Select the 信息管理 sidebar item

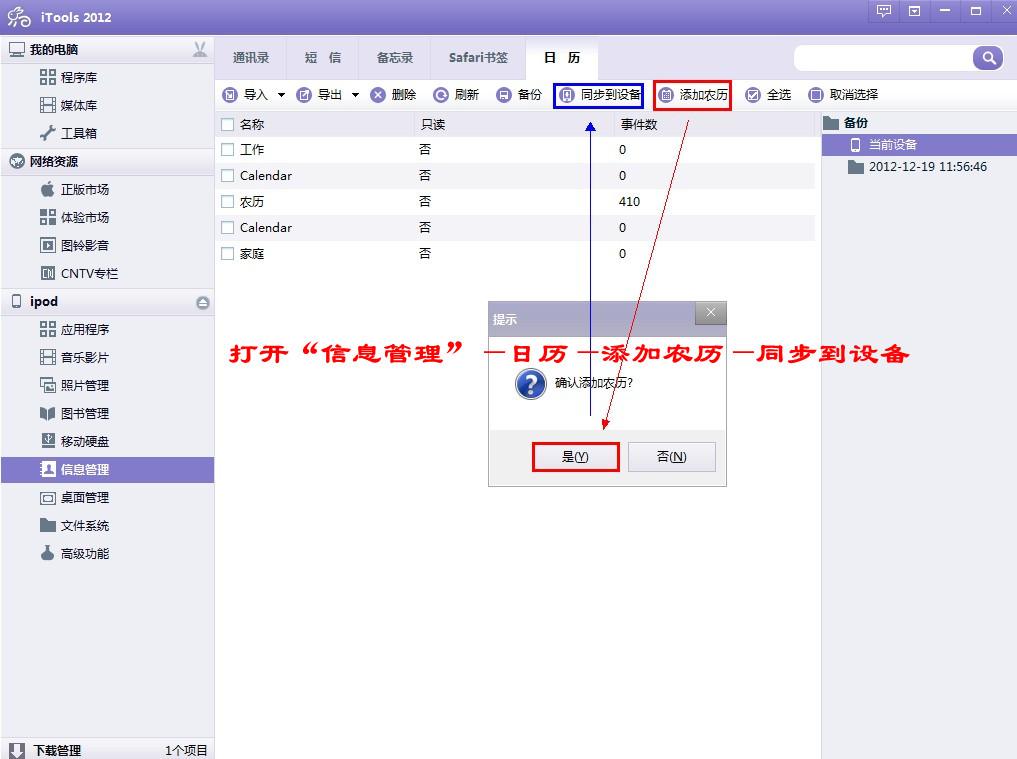[85, 469]
